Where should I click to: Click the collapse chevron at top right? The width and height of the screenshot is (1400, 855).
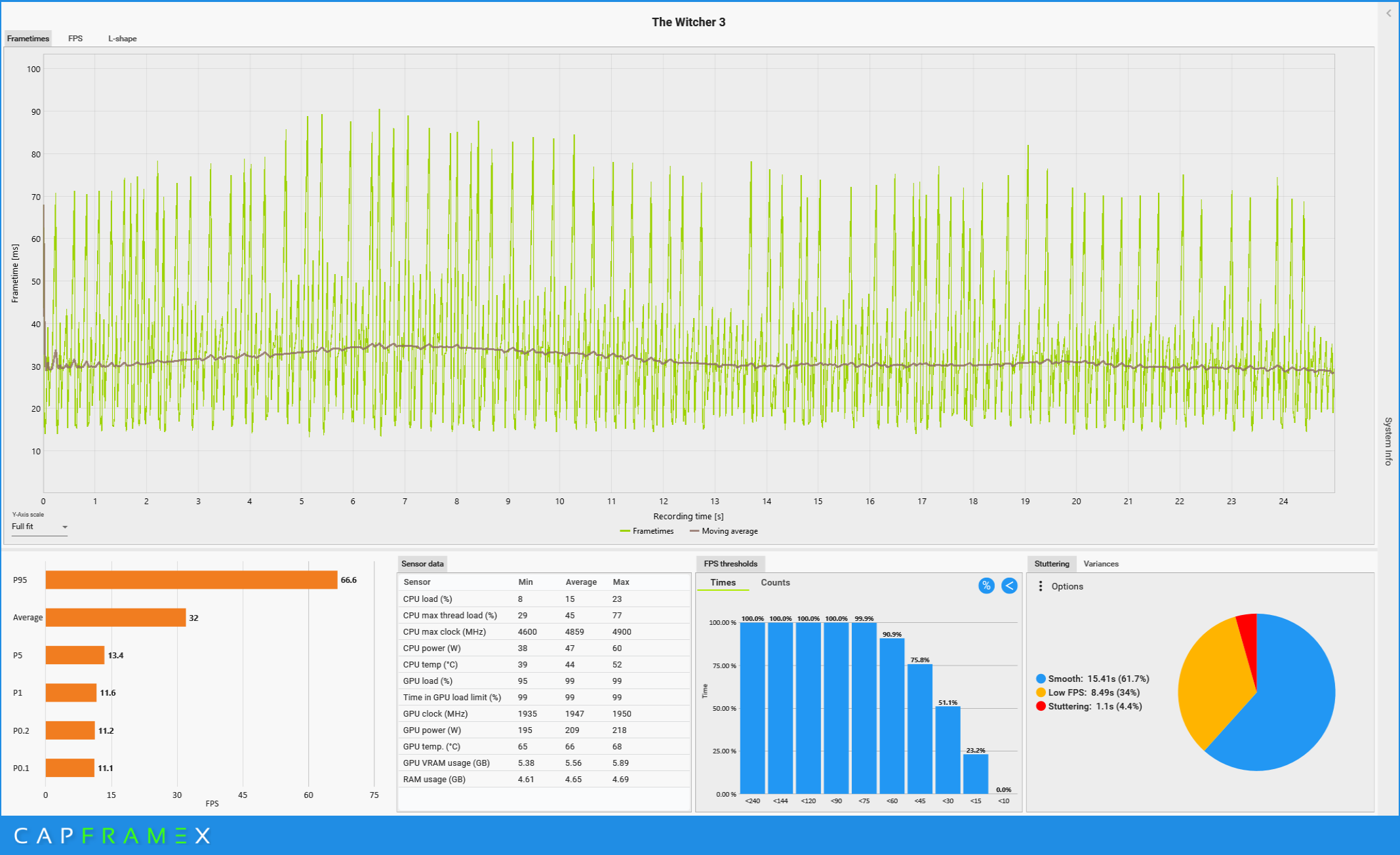(1388, 13)
